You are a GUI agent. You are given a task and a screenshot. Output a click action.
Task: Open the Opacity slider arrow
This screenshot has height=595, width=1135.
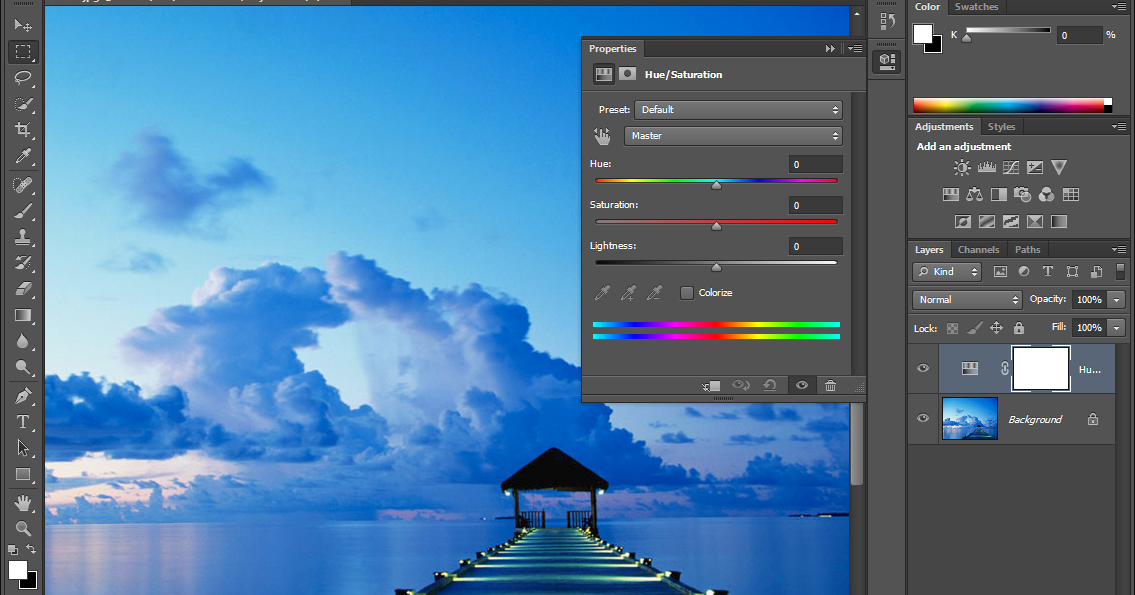click(1117, 300)
